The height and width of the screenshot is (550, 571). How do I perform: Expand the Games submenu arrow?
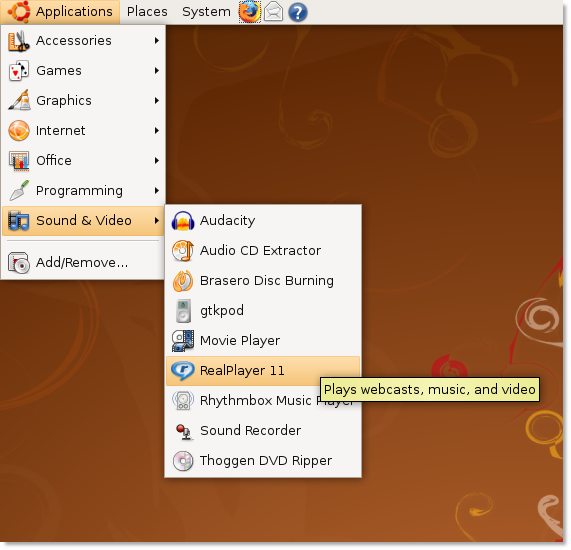(x=157, y=71)
